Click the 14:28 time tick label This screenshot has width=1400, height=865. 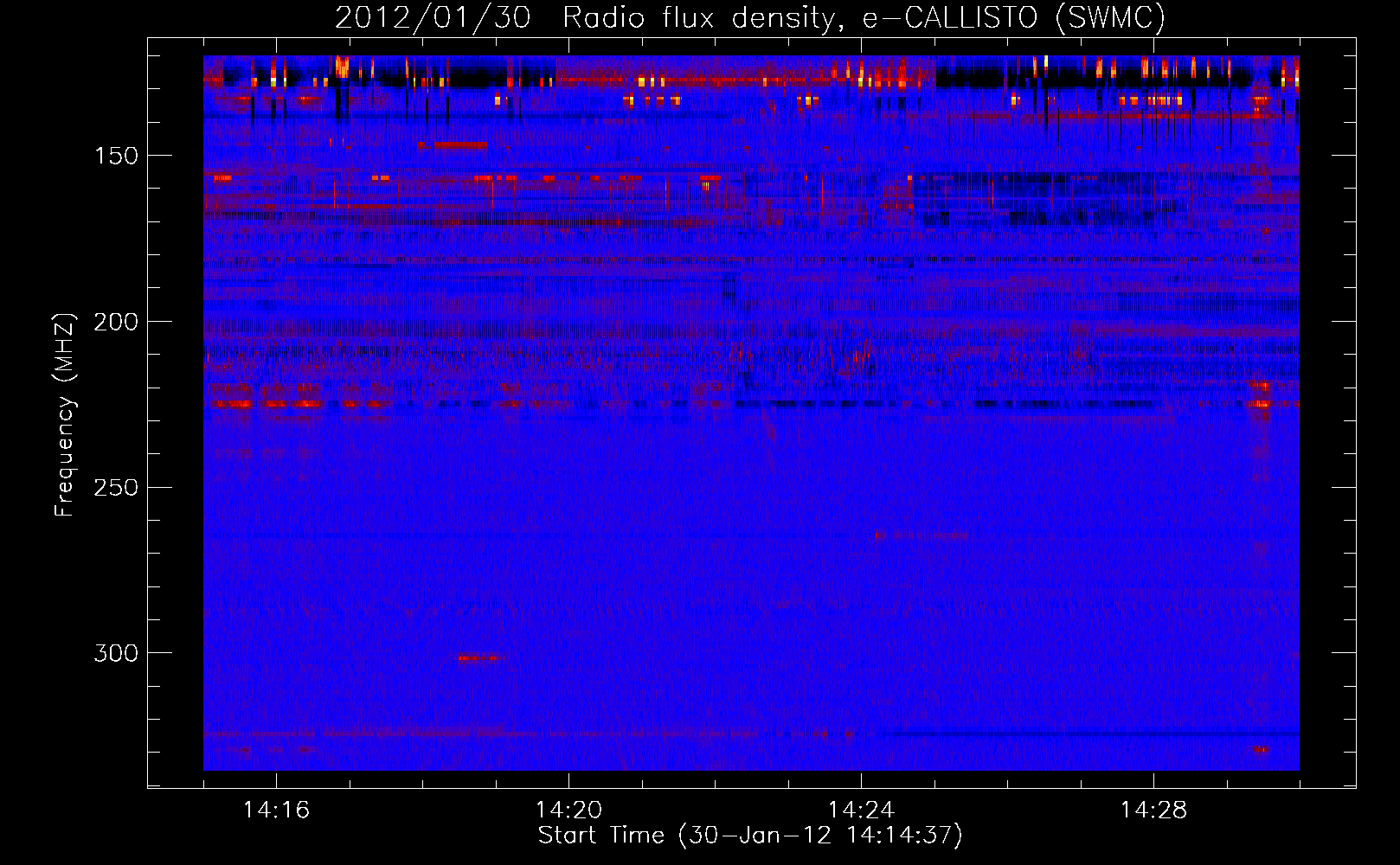pyautogui.click(x=1153, y=810)
